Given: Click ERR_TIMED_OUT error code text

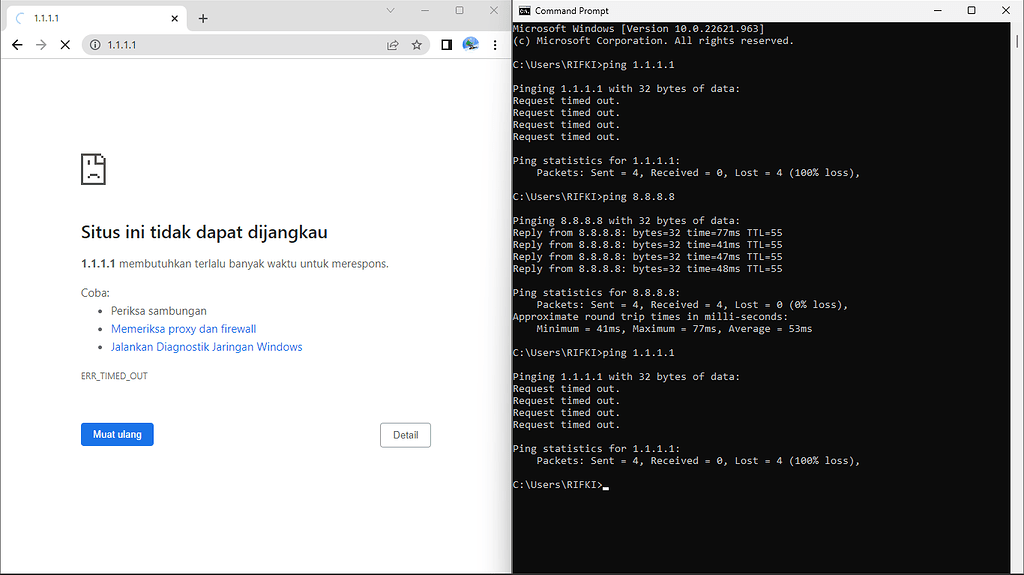Looking at the screenshot, I should [114, 376].
